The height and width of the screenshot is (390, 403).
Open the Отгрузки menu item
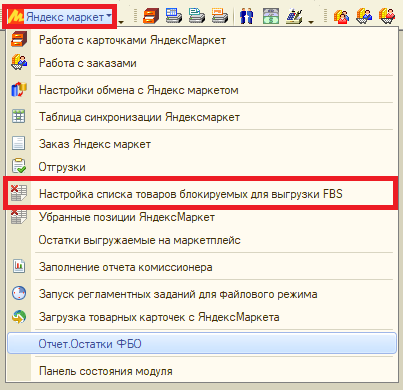pyautogui.click(x=202, y=167)
